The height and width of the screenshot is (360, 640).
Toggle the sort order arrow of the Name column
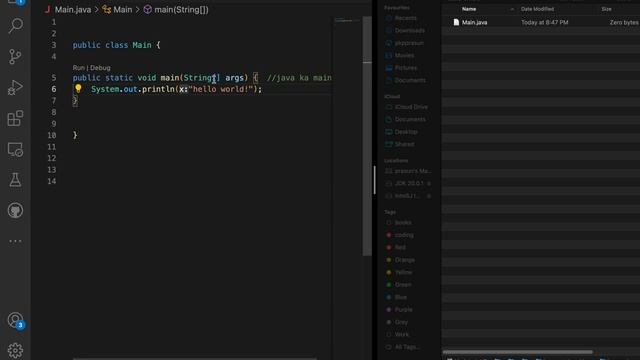pos(512,9)
